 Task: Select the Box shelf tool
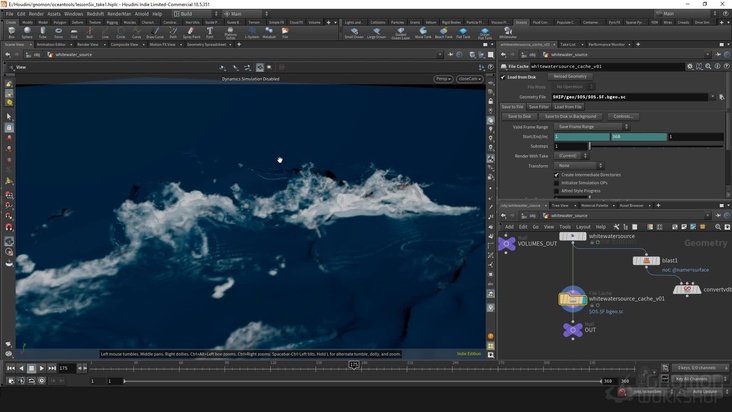coord(12,32)
